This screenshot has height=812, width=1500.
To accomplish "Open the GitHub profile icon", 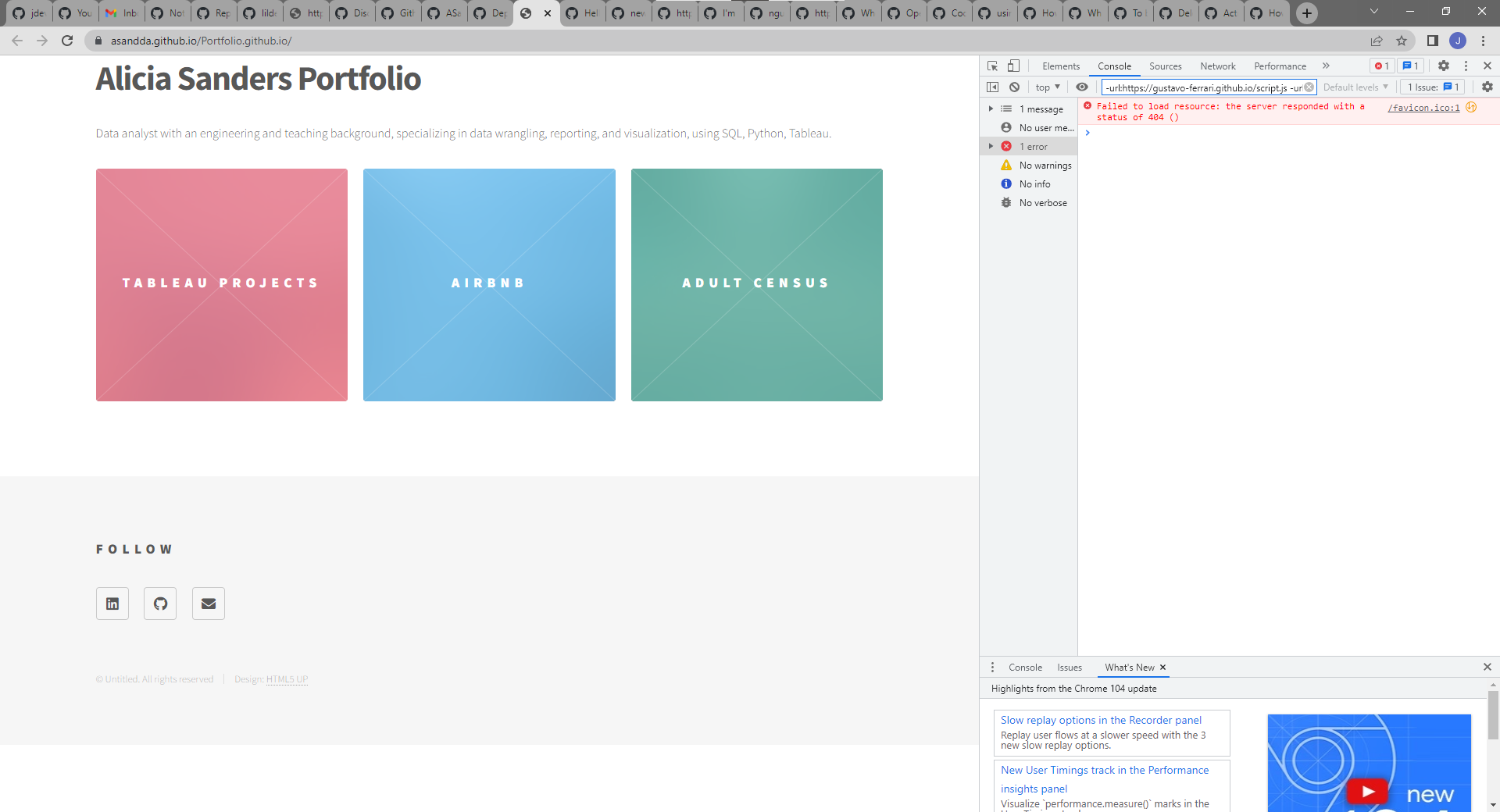I will (x=160, y=604).
